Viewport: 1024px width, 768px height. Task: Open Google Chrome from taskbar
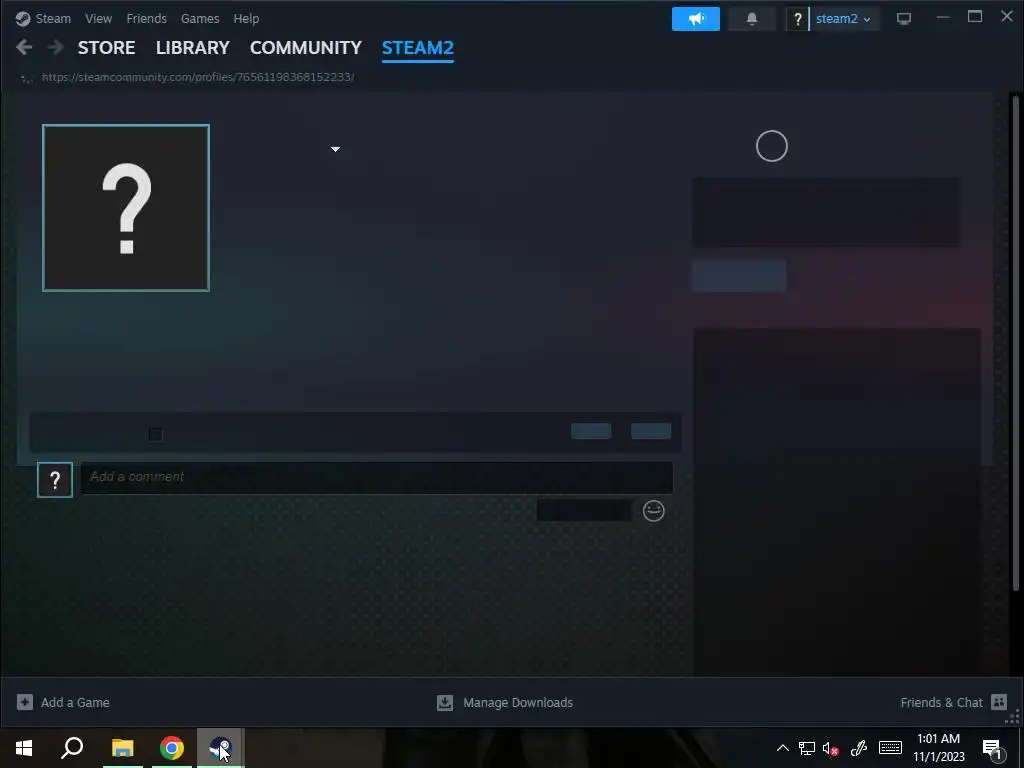click(172, 748)
